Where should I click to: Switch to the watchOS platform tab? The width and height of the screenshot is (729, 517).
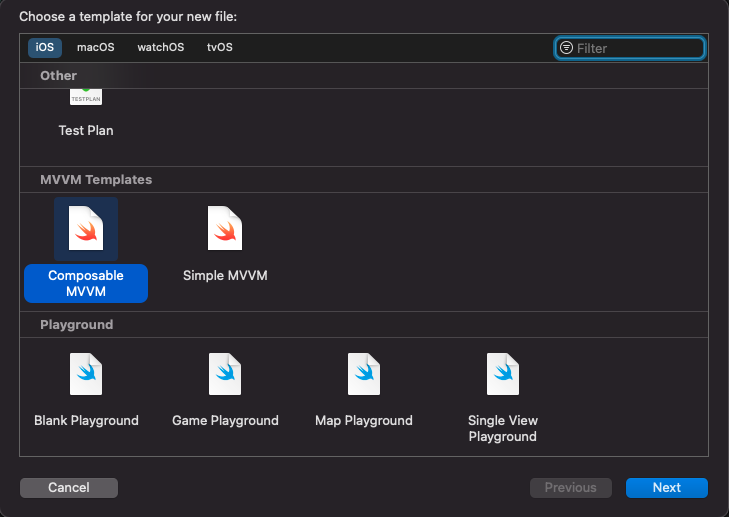160,47
